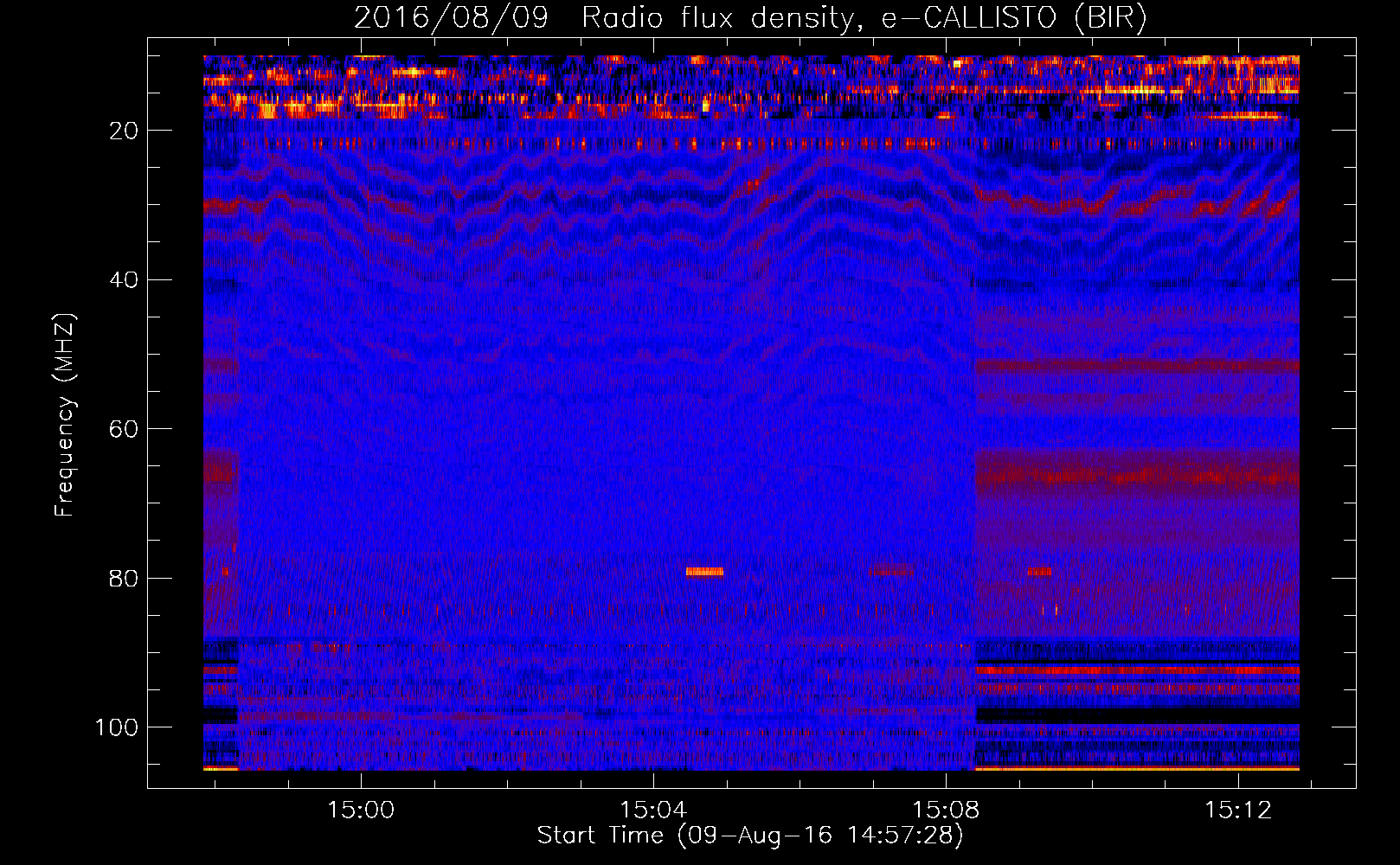1400x865 pixels.
Task: Click the 20 frequency tick label
Action: click(x=124, y=131)
